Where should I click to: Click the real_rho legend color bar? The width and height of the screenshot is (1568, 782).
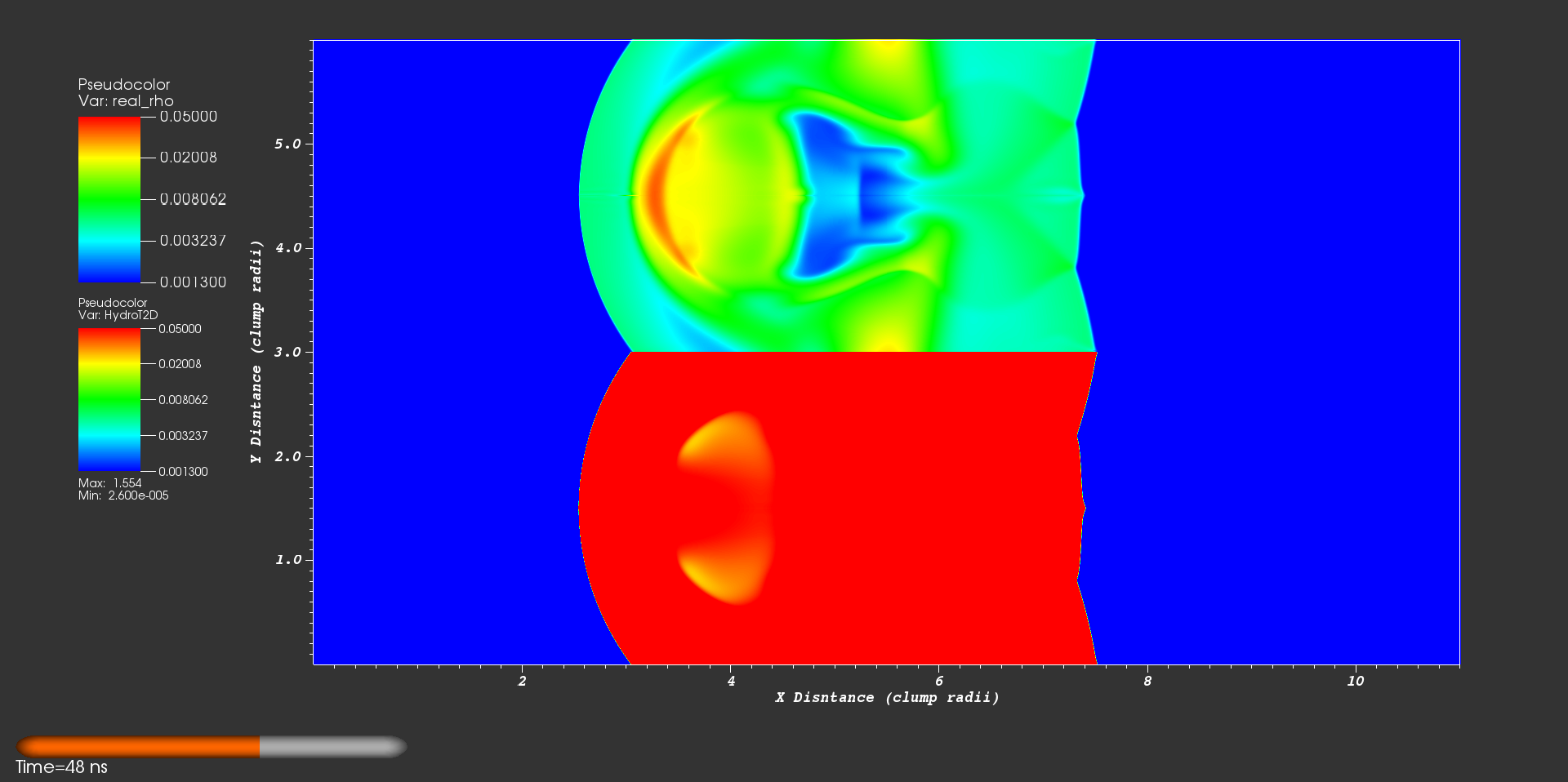click(109, 199)
